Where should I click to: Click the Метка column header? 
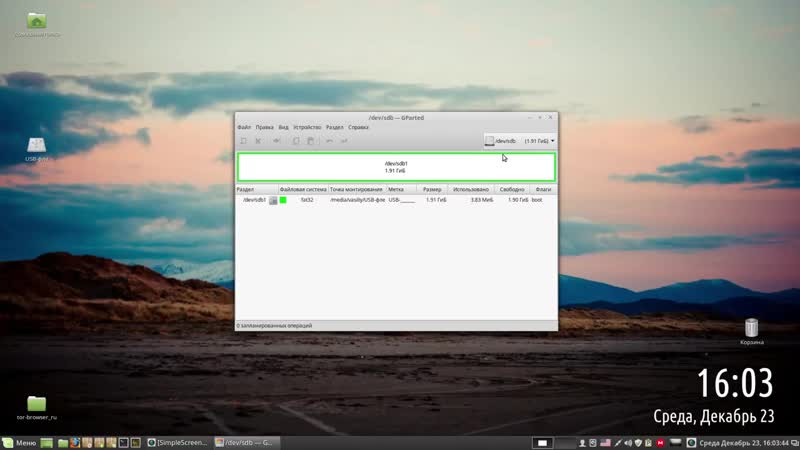click(401, 189)
